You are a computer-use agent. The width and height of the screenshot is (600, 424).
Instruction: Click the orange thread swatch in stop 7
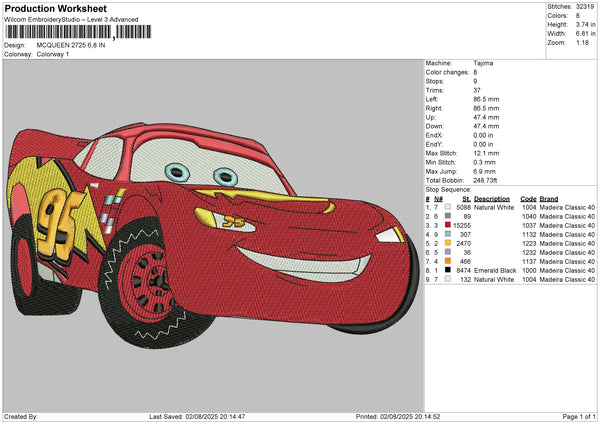(447, 261)
